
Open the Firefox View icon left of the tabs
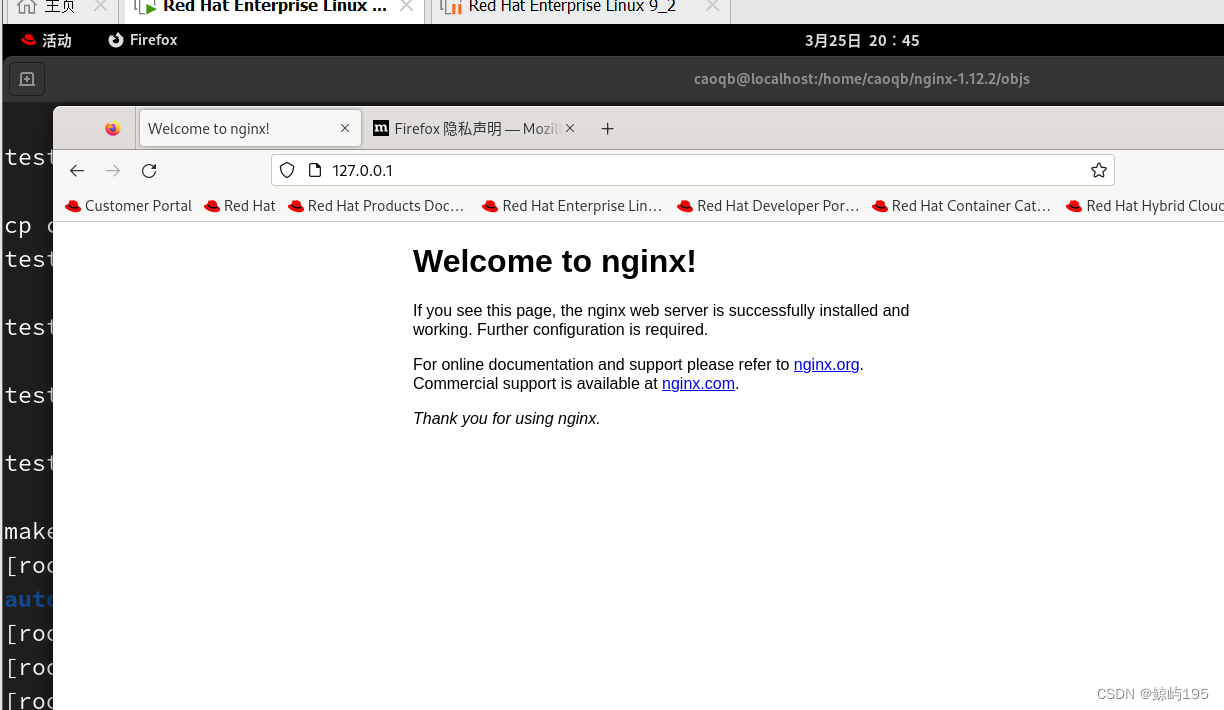pos(112,129)
